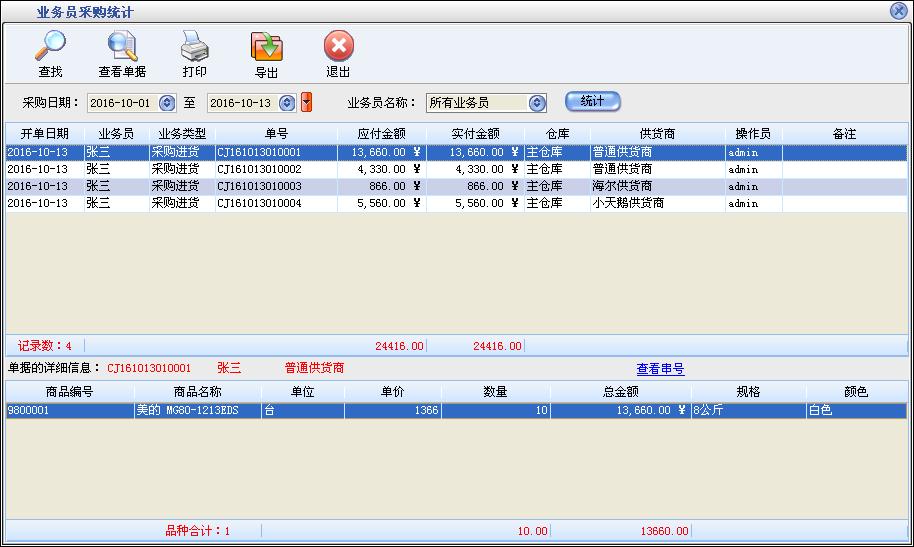The image size is (914, 547).
Task: Open 查看单据 view document icon
Action: (122, 47)
